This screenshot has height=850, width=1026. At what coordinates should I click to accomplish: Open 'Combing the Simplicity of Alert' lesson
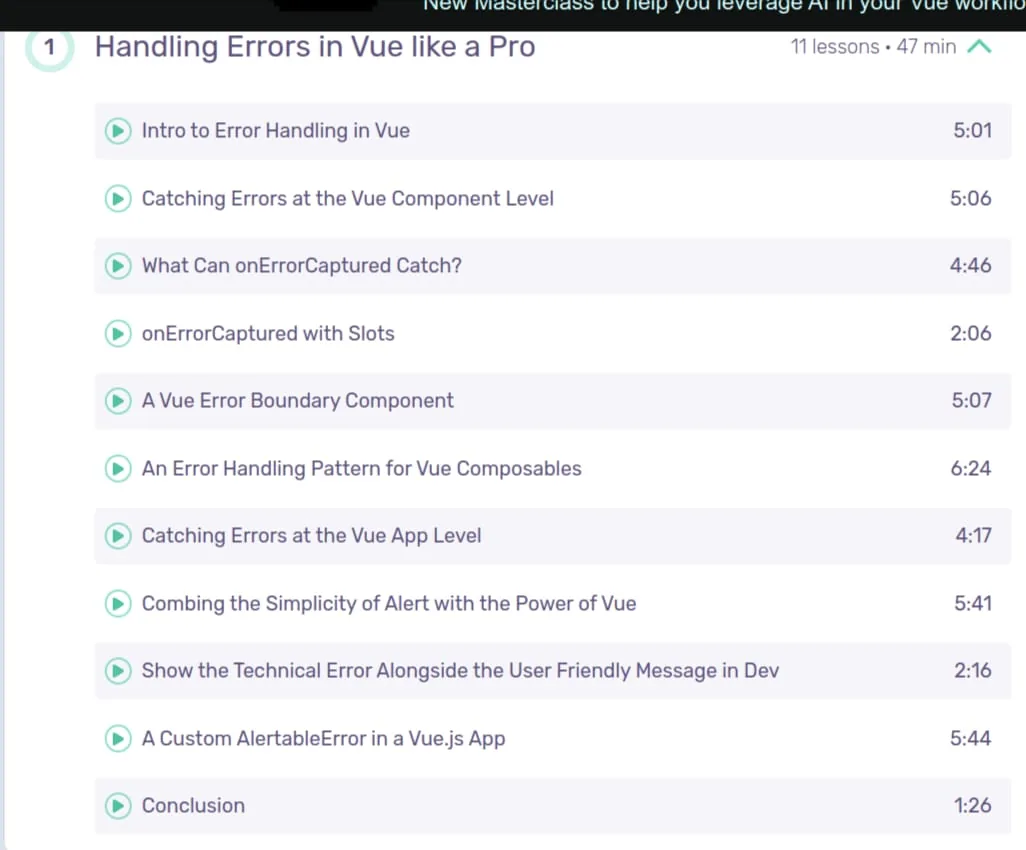553,603
